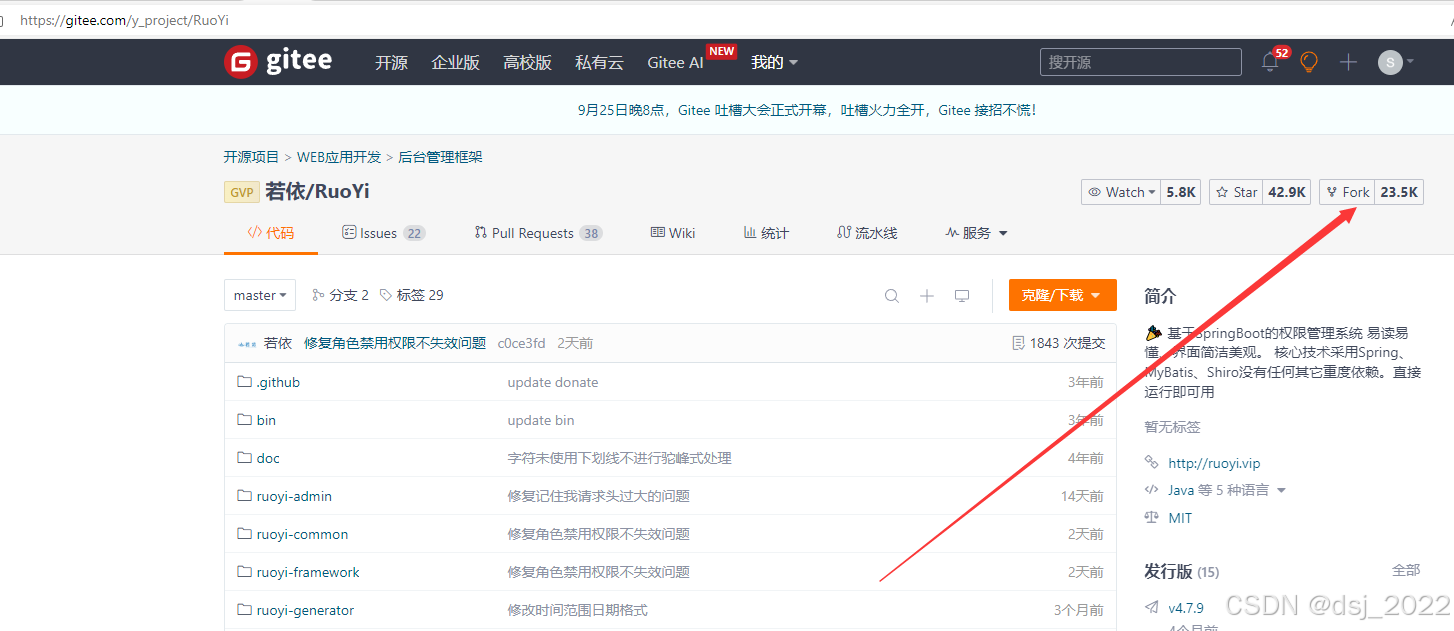Click 高校版 in the top navigation
1454x631 pixels.
click(x=527, y=62)
